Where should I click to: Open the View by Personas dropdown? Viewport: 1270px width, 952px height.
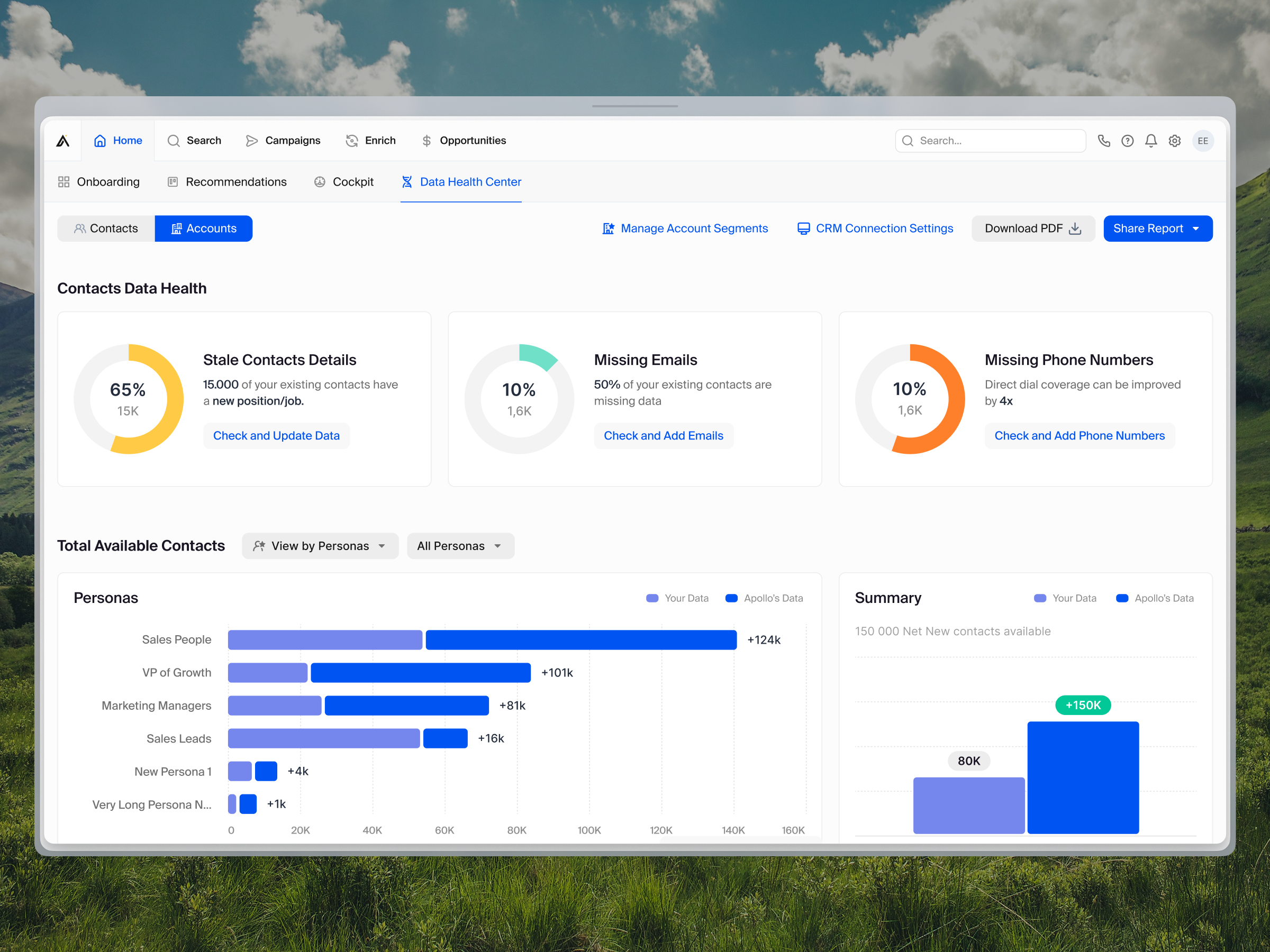pos(320,546)
